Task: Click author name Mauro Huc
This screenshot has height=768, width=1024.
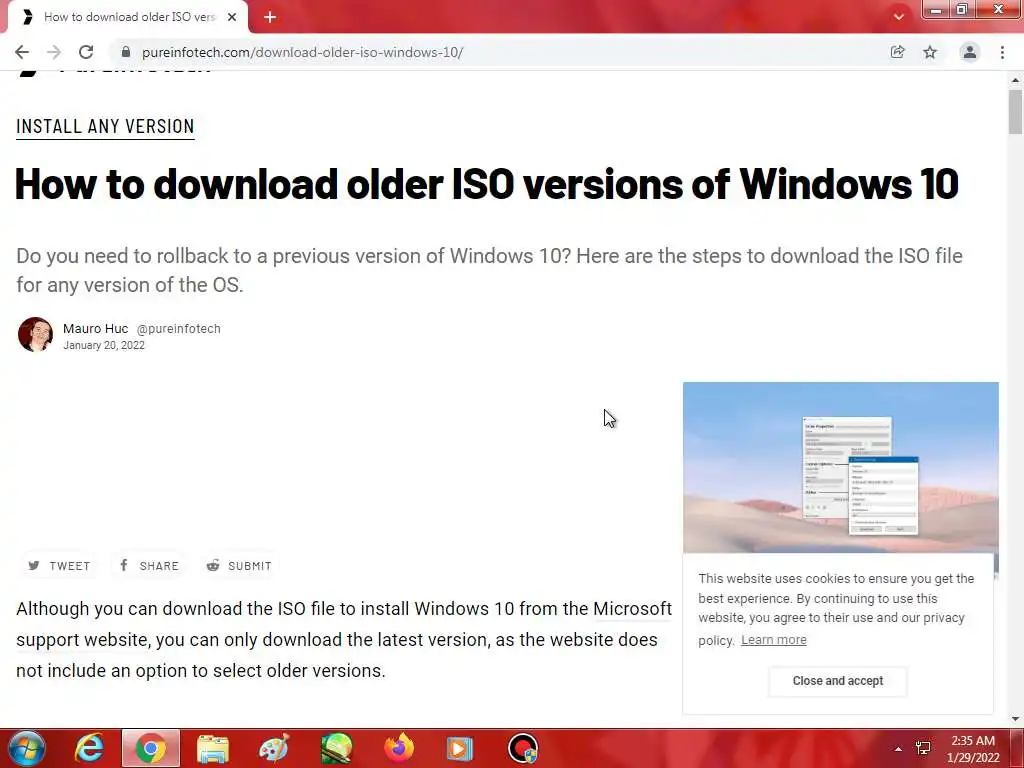Action: (x=95, y=328)
